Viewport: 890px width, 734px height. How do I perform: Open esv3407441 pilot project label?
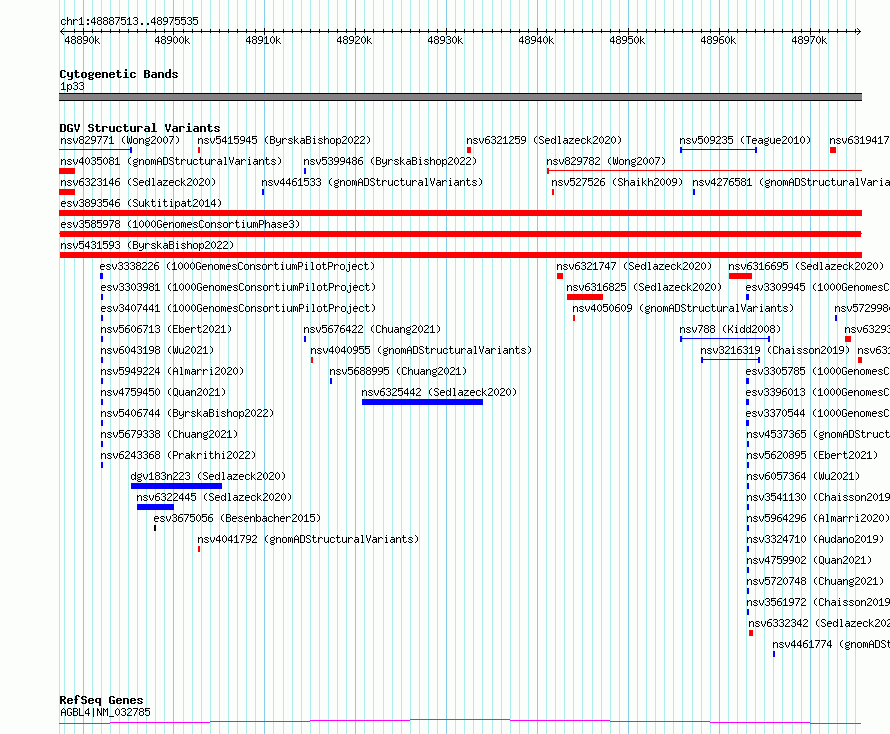(x=238, y=308)
